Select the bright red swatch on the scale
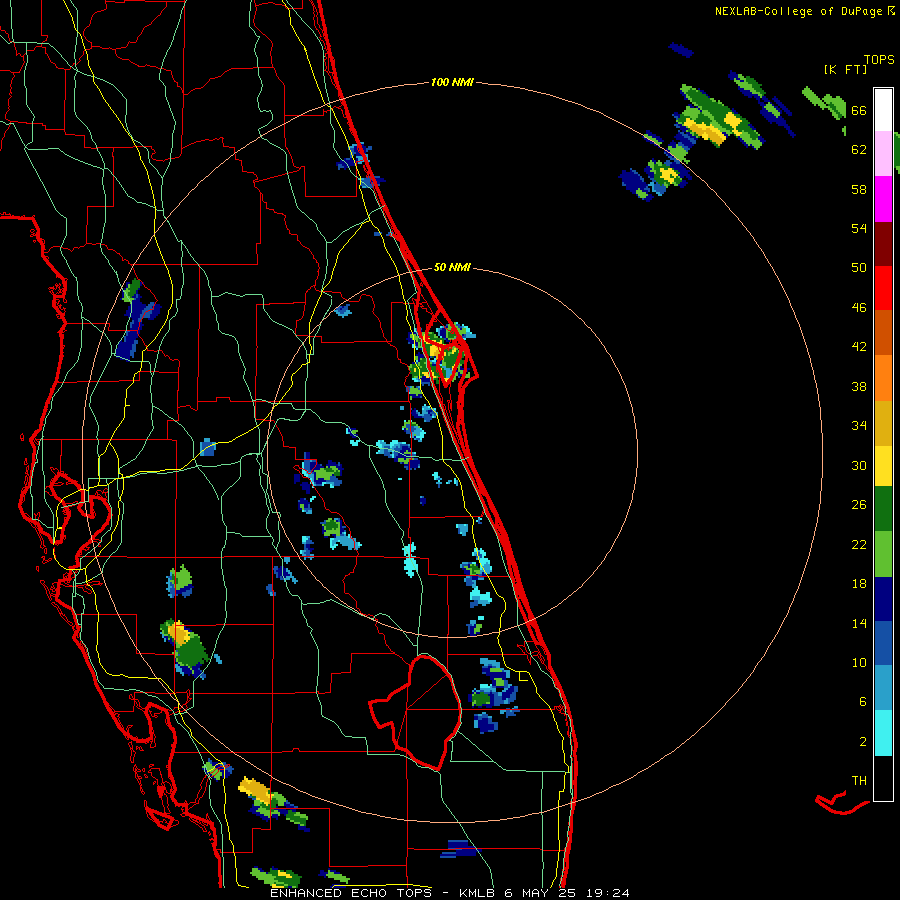 point(883,288)
